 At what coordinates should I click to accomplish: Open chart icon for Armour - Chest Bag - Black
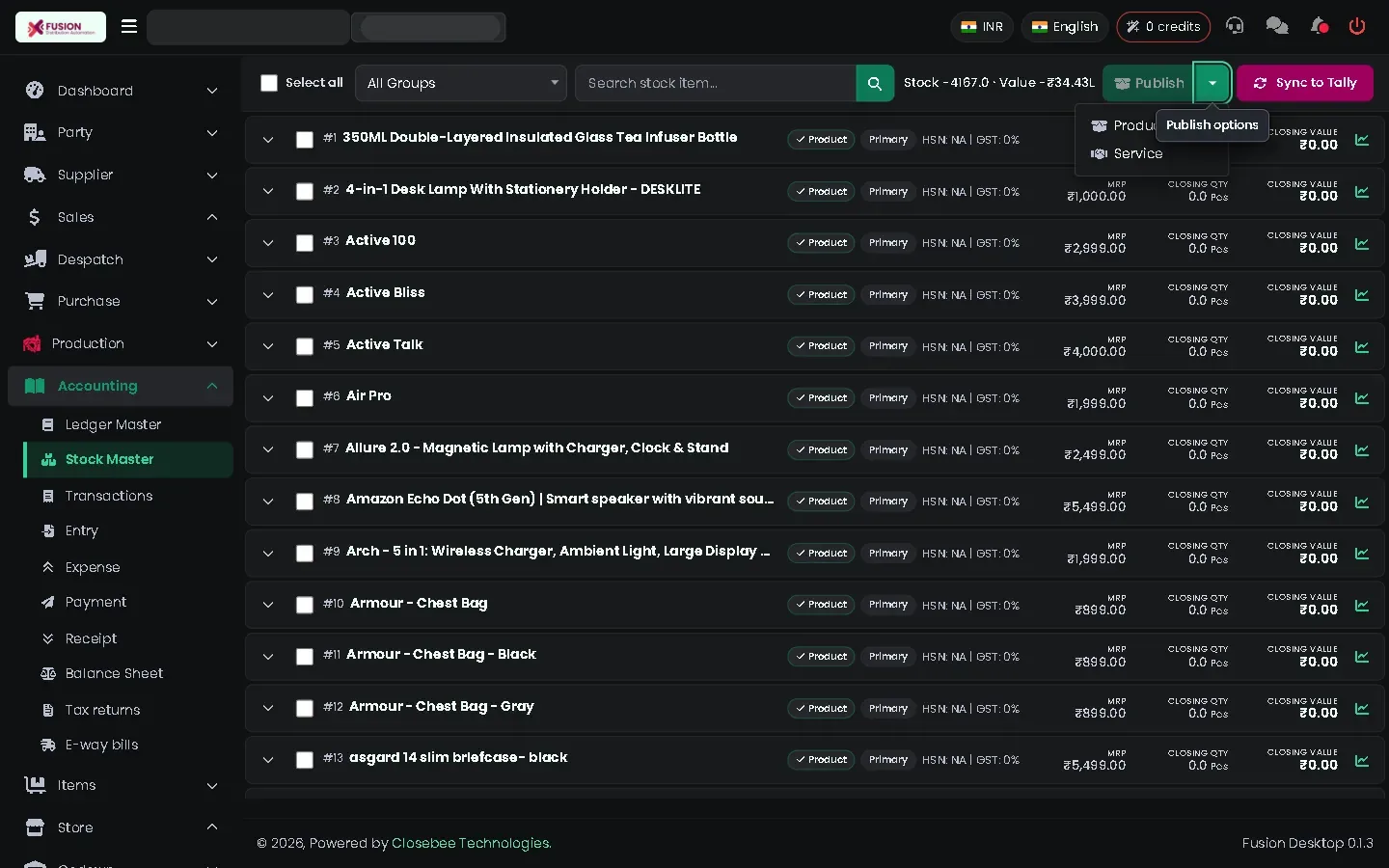[1362, 657]
